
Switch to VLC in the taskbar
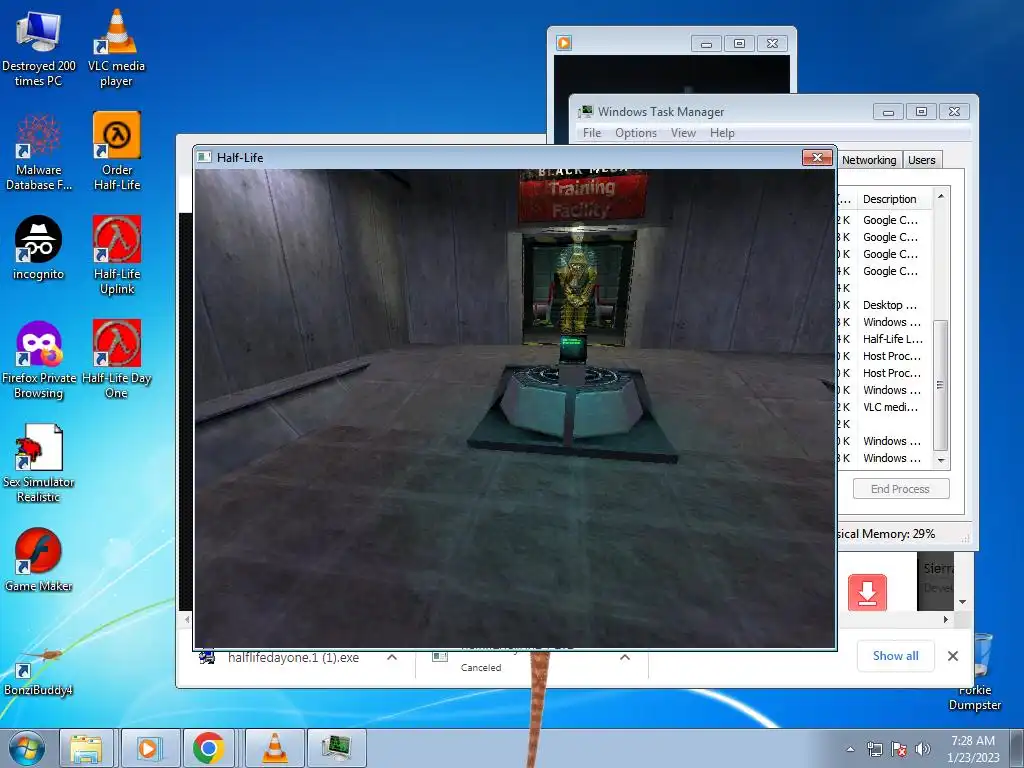point(275,748)
